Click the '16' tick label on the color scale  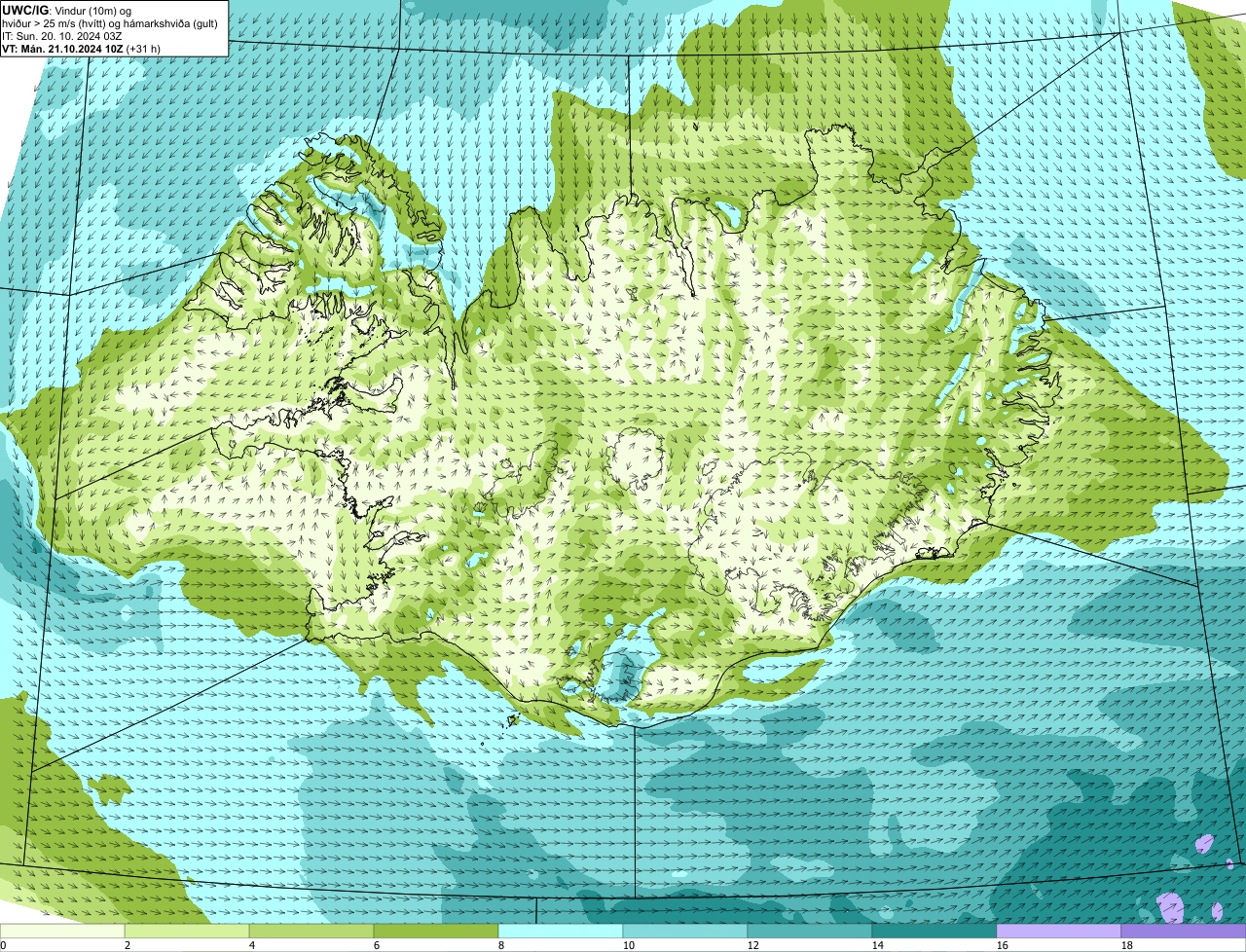pos(1003,945)
